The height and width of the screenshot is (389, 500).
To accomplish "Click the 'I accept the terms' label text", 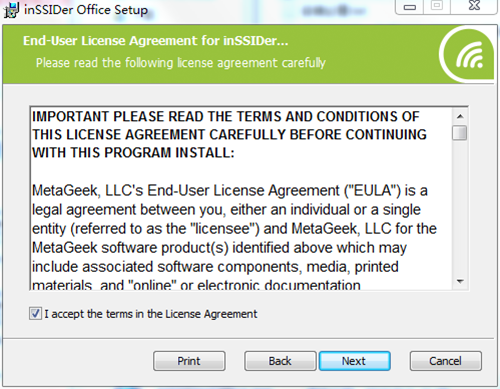I will coord(151,314).
